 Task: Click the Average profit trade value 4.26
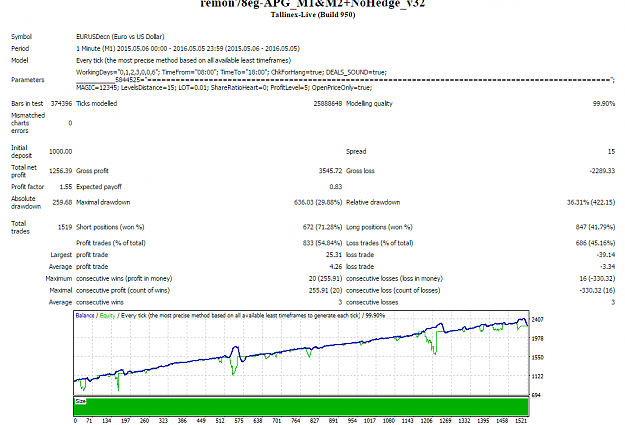pyautogui.click(x=336, y=267)
